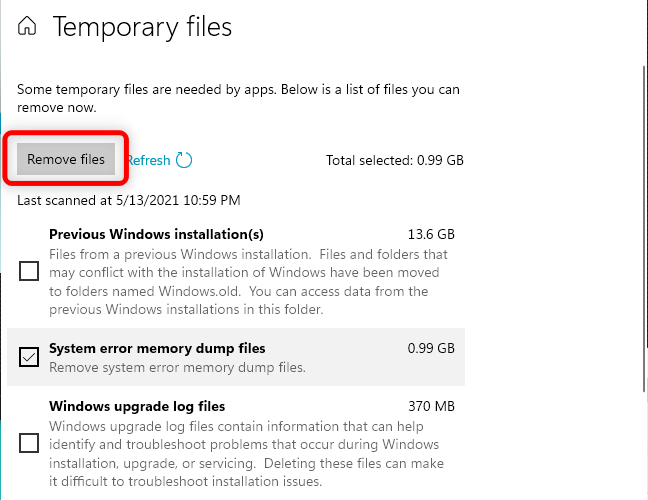Uncheck the System error memory dump files checkbox
Image resolution: width=648 pixels, height=500 pixels.
tap(29, 357)
